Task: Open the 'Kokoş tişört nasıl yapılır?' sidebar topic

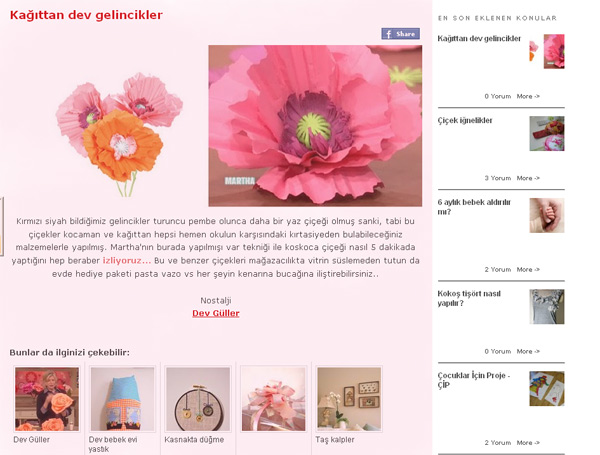Action: [x=469, y=298]
